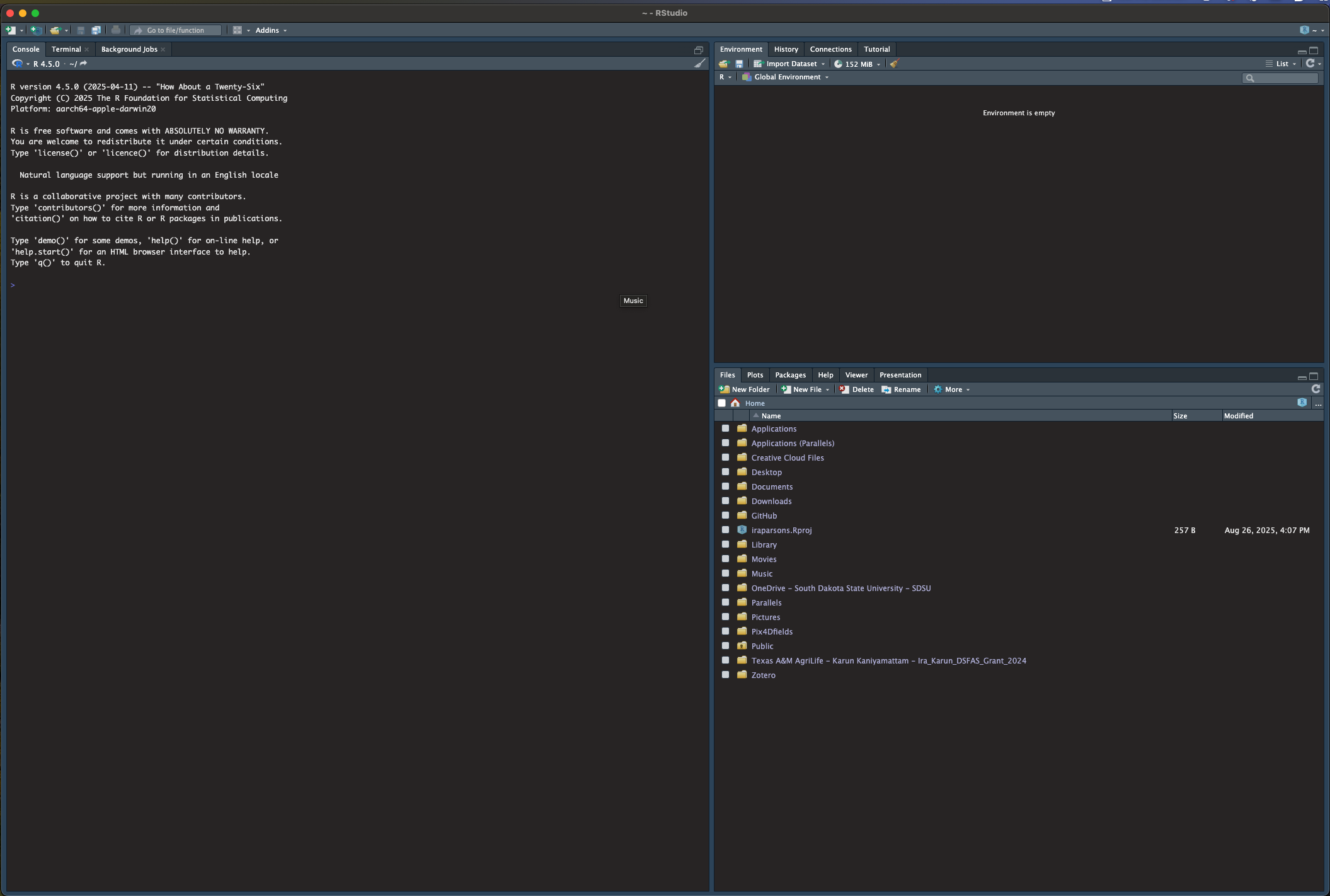The height and width of the screenshot is (896, 1330).
Task: Open the Addins dropdown
Action: (x=271, y=30)
